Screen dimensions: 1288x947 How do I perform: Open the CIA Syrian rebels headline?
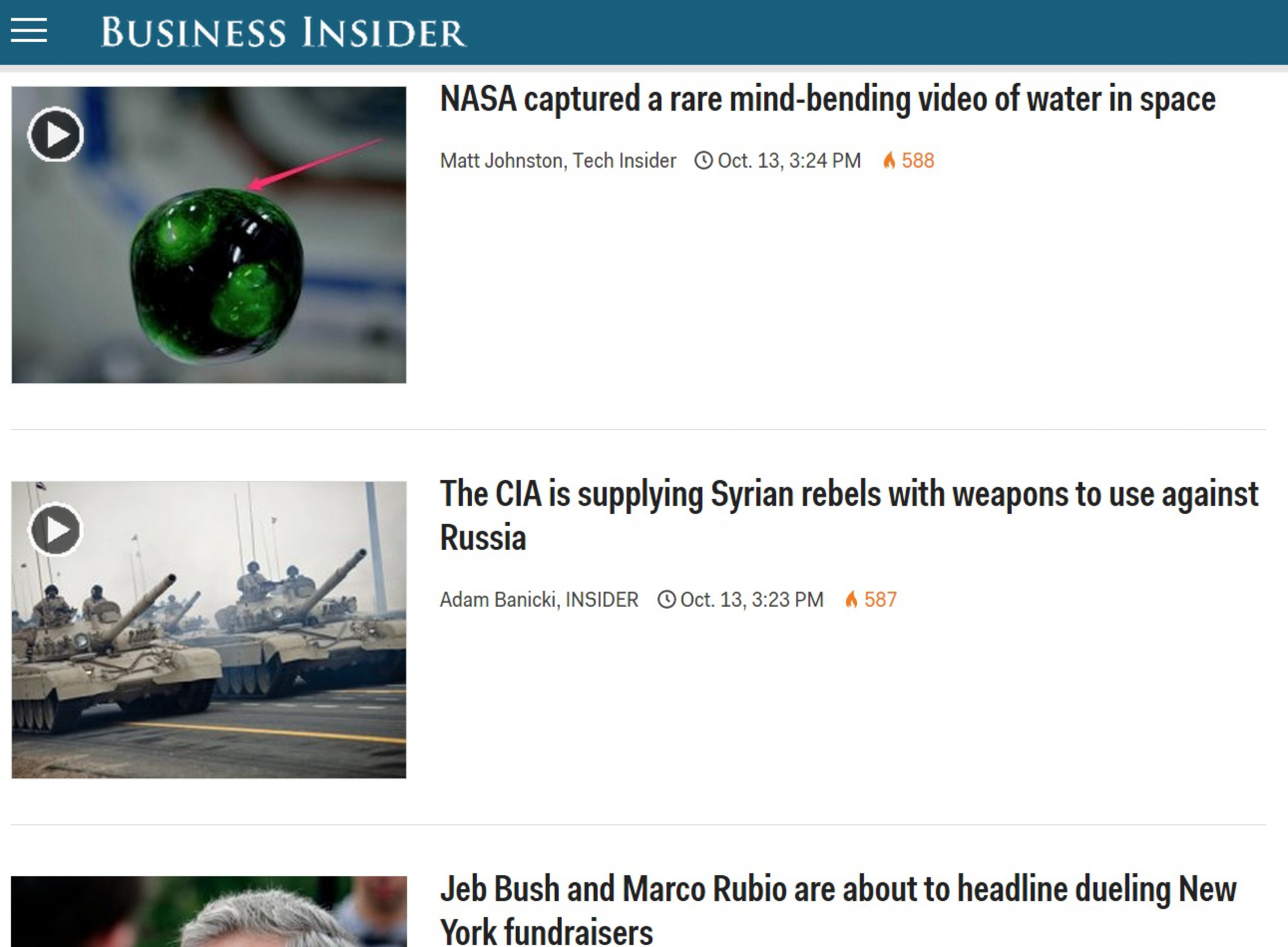[x=849, y=516]
